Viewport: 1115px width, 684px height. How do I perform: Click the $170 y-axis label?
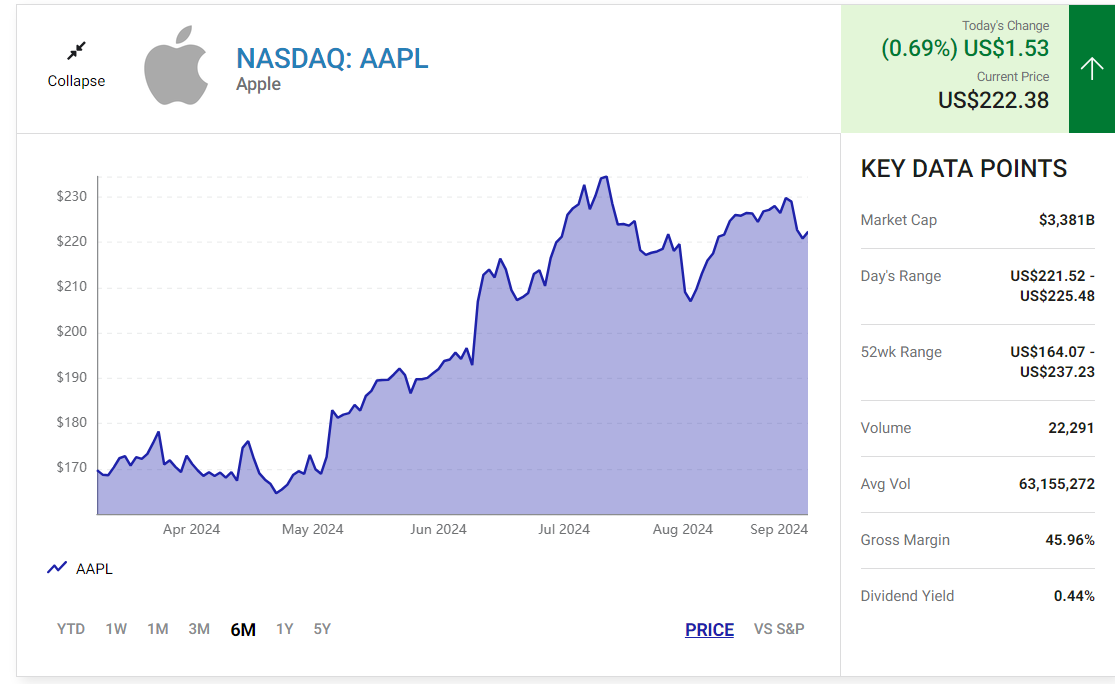coord(72,467)
